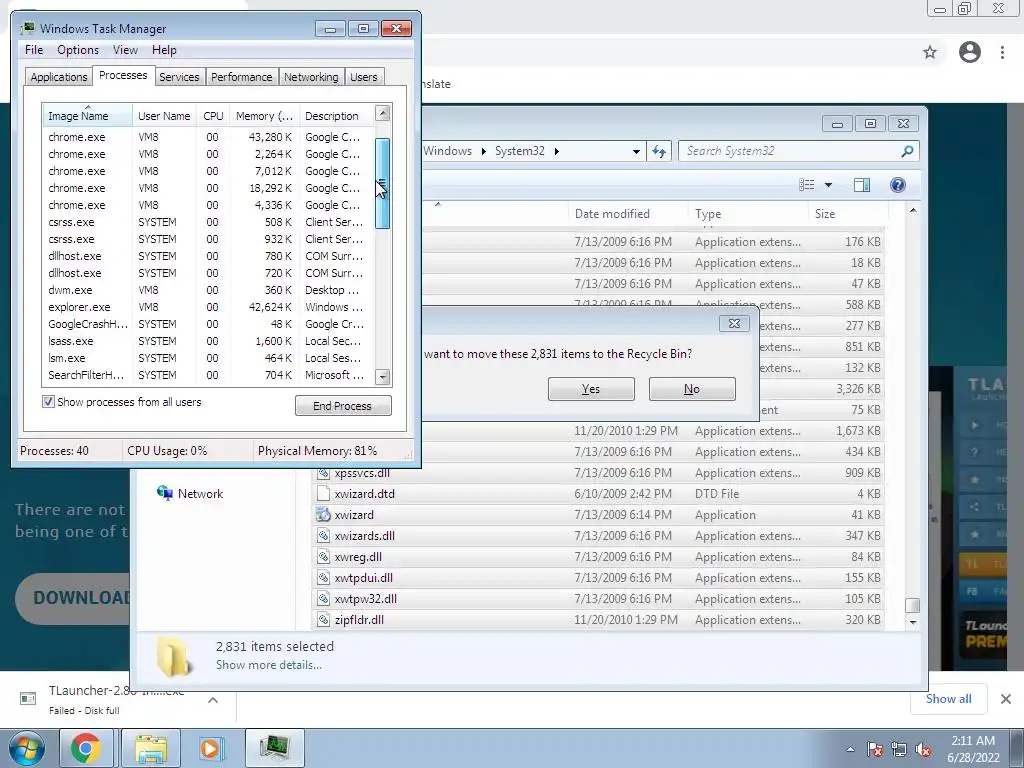Switch to Networking tab
This screenshot has width=1024, height=768.
tap(311, 77)
